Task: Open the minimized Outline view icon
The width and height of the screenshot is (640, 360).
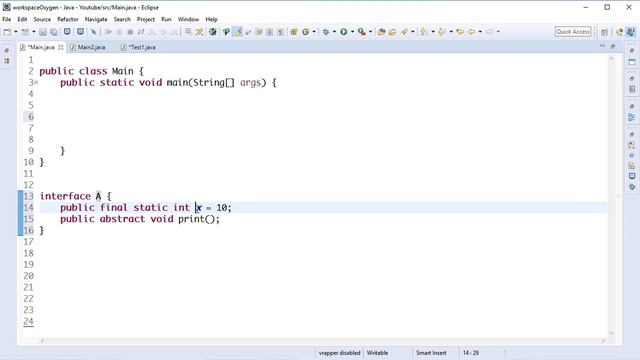Action: tap(632, 118)
